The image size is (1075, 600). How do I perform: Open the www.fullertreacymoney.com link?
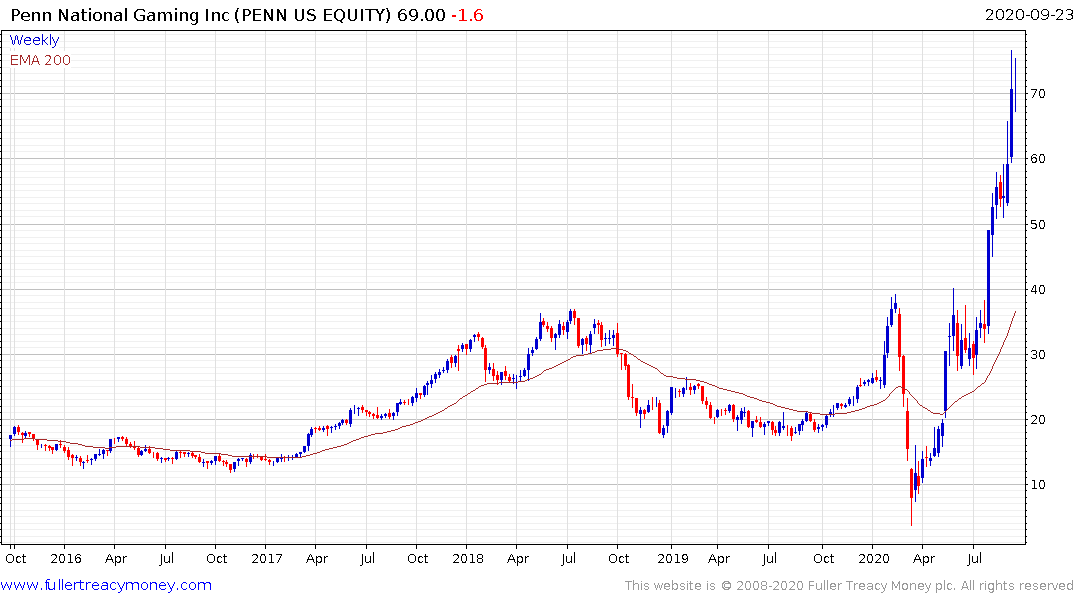click(x=106, y=585)
